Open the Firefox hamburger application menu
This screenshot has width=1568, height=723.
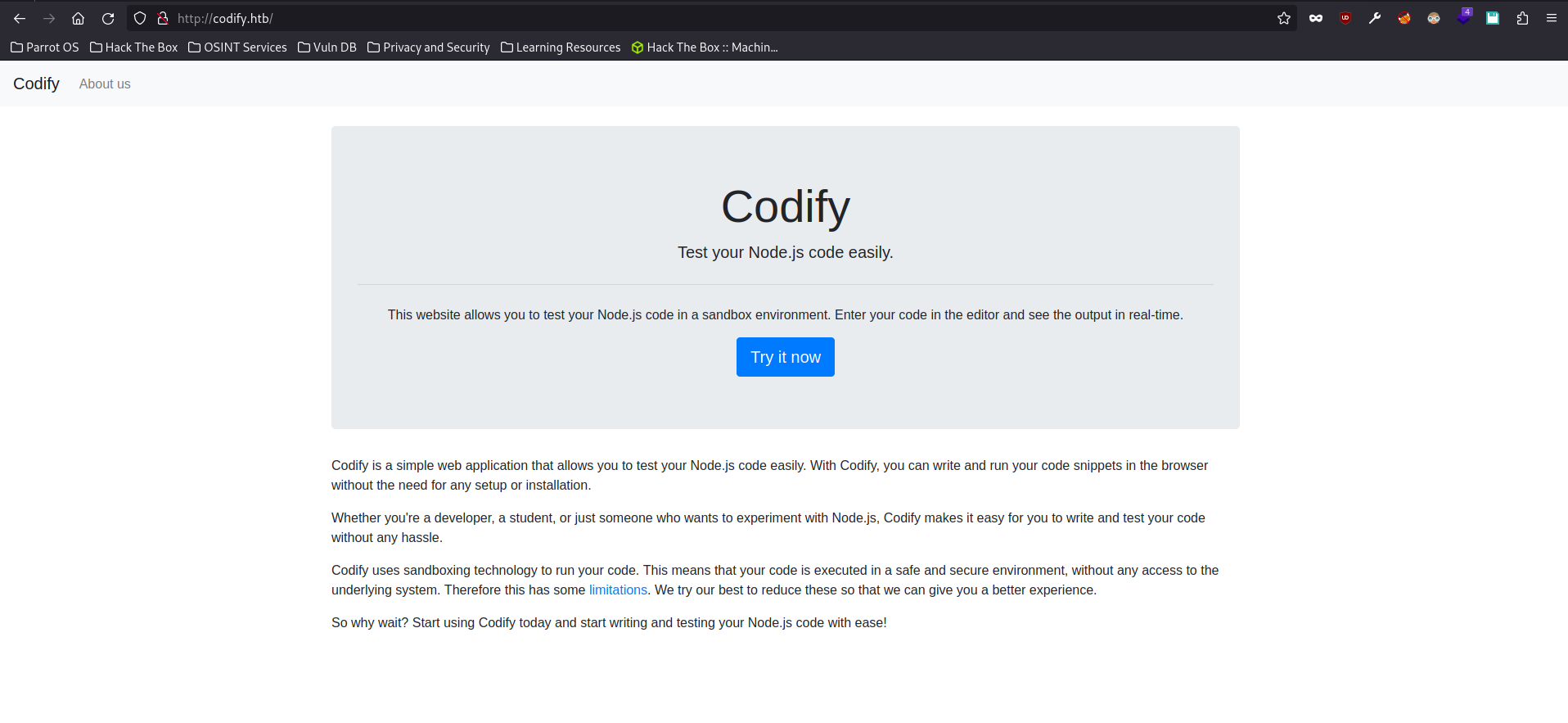(1551, 18)
